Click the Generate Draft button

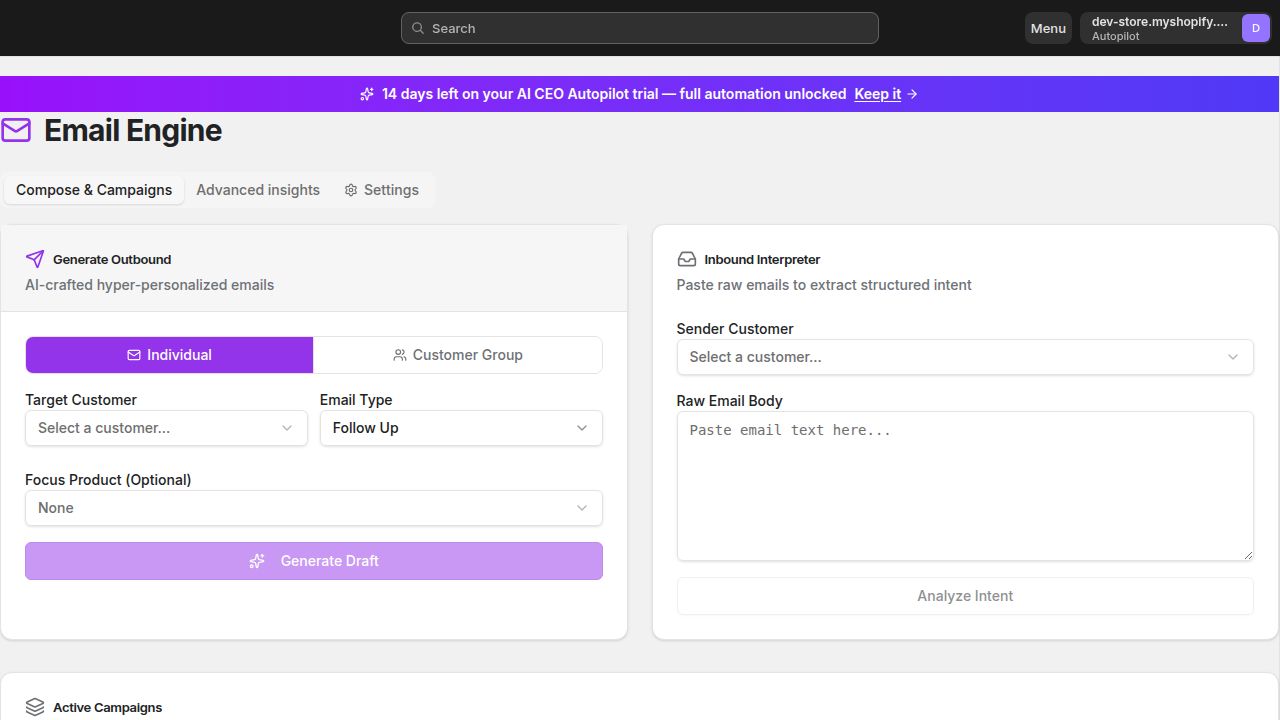(314, 561)
